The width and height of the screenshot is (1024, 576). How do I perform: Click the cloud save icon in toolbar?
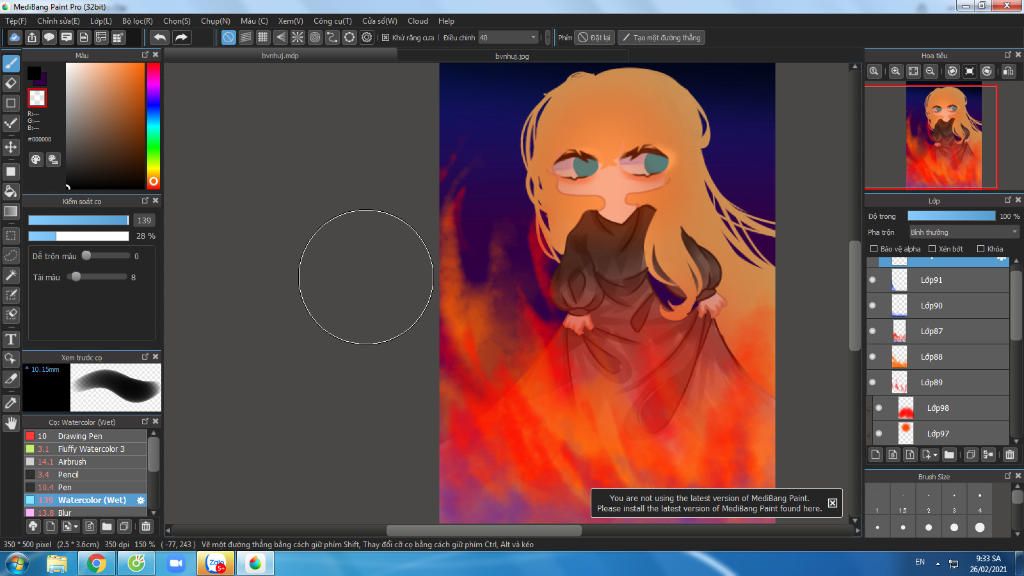[x=14, y=37]
